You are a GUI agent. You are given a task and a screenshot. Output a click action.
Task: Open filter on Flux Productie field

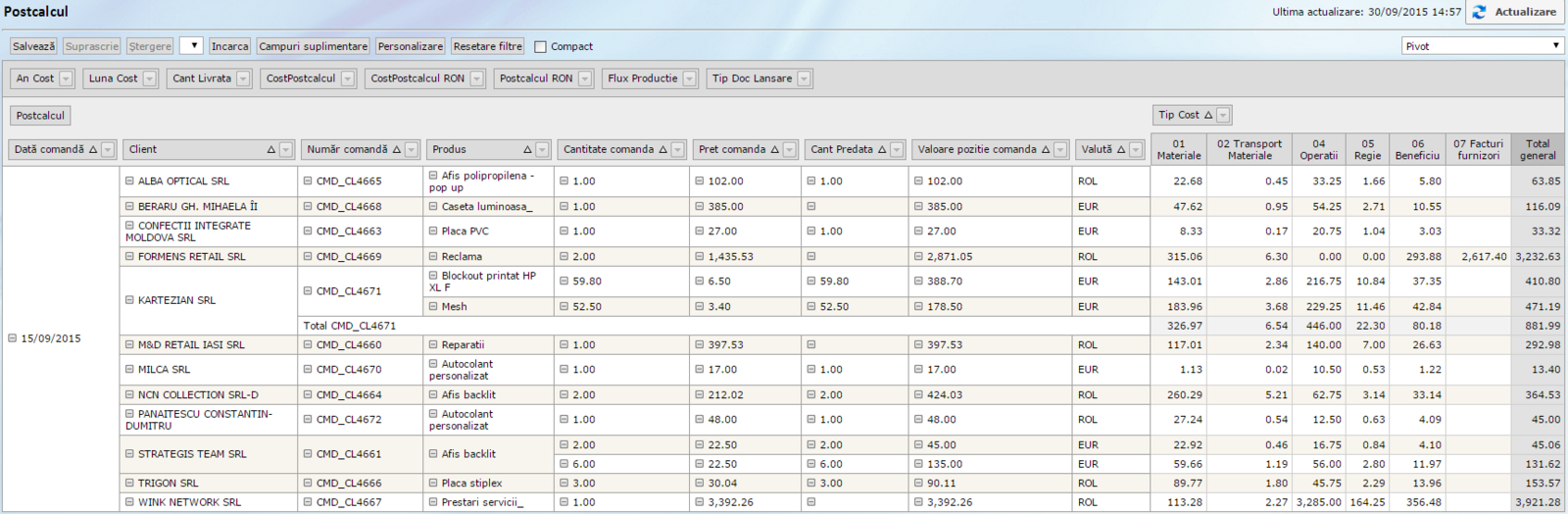pos(690,78)
